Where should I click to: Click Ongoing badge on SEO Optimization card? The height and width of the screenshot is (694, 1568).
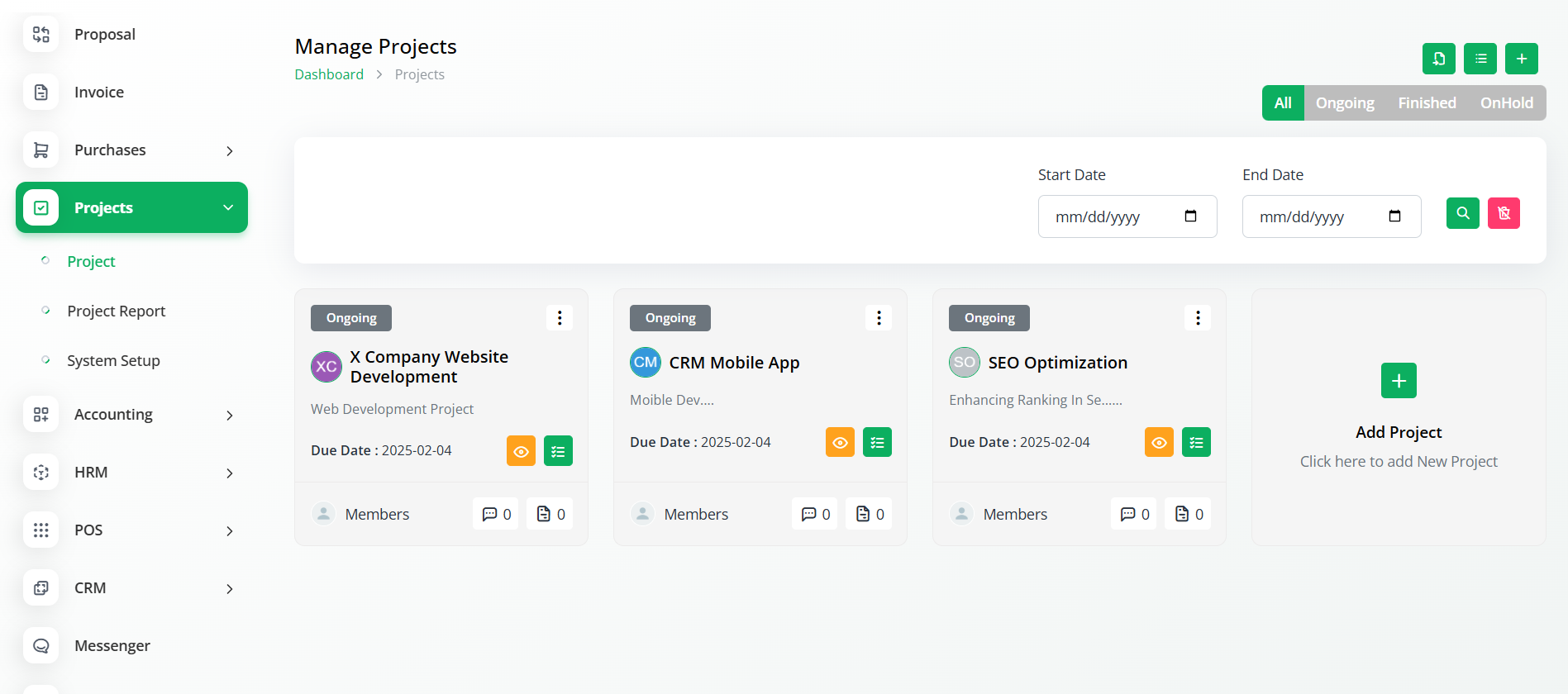point(989,318)
